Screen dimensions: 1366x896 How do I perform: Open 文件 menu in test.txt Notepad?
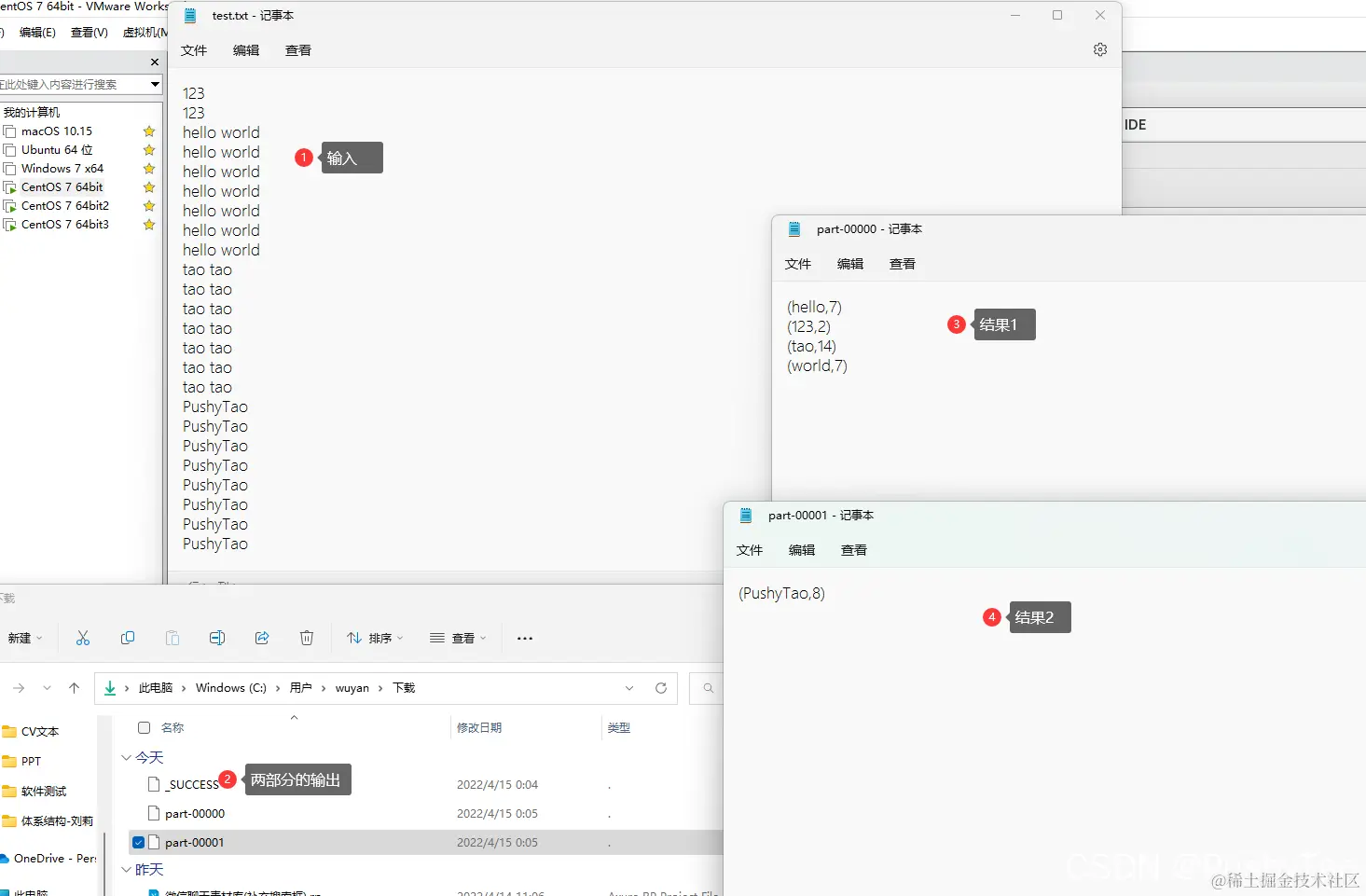click(x=194, y=50)
